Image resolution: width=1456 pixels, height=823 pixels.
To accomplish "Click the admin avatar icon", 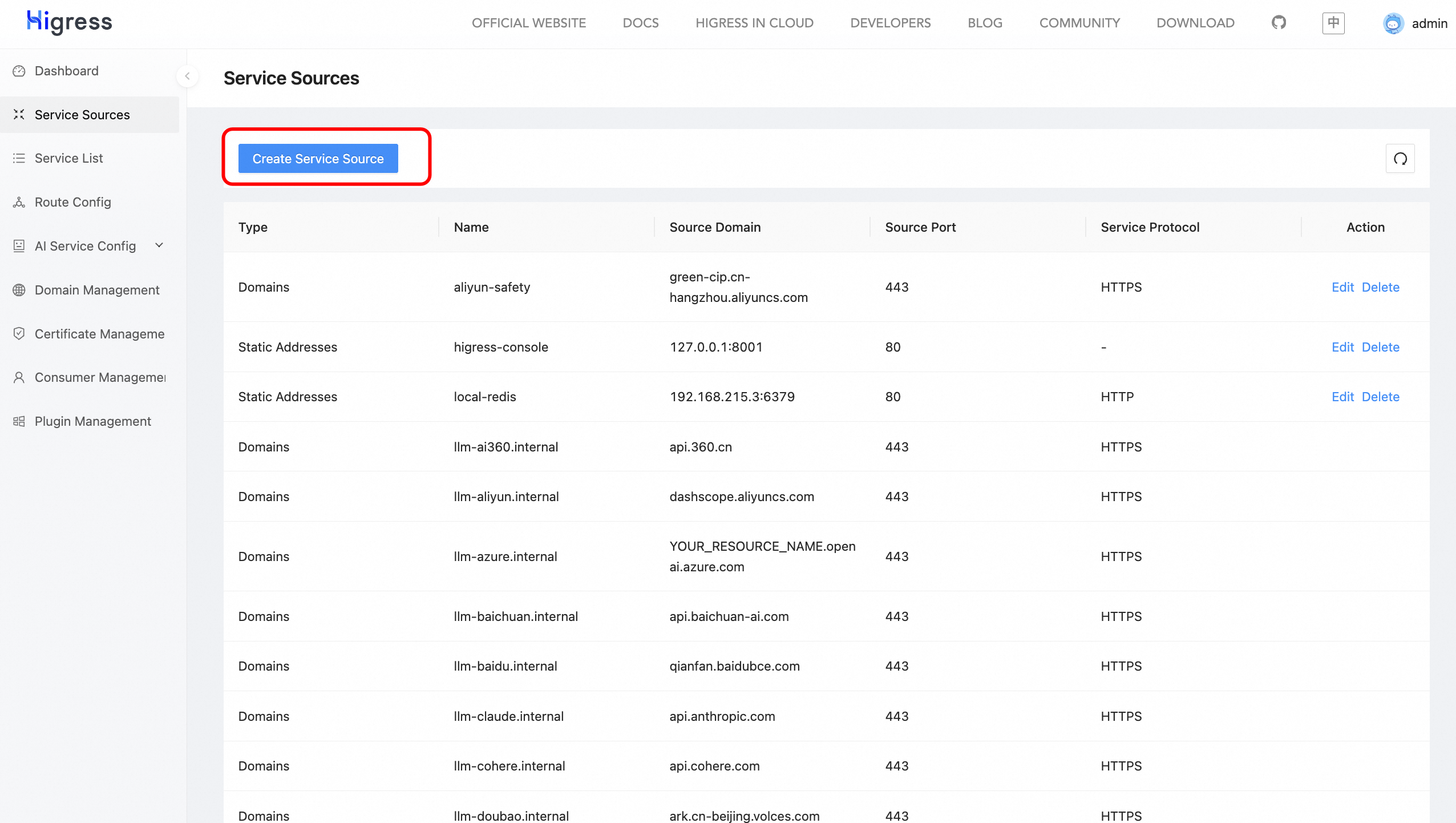I will click(x=1393, y=23).
